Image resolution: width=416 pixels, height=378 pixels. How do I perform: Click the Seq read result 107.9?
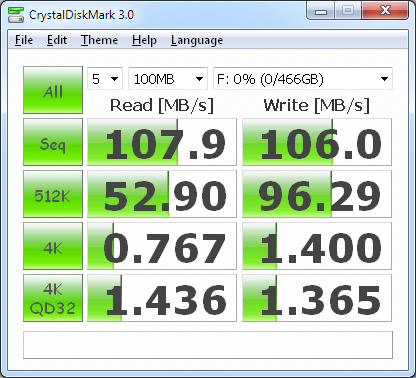point(162,142)
